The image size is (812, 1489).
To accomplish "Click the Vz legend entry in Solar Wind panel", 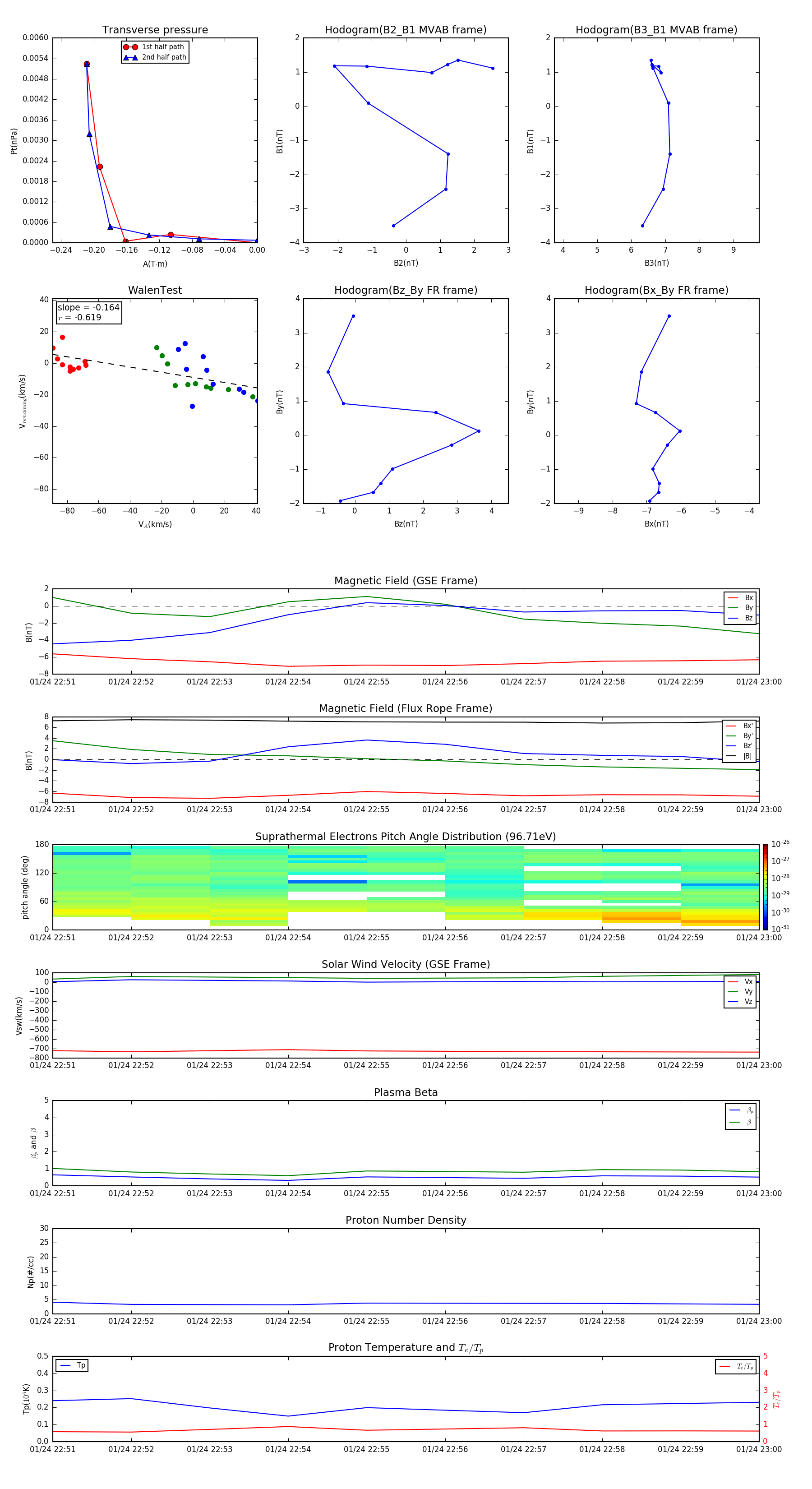I will 740,1002.
